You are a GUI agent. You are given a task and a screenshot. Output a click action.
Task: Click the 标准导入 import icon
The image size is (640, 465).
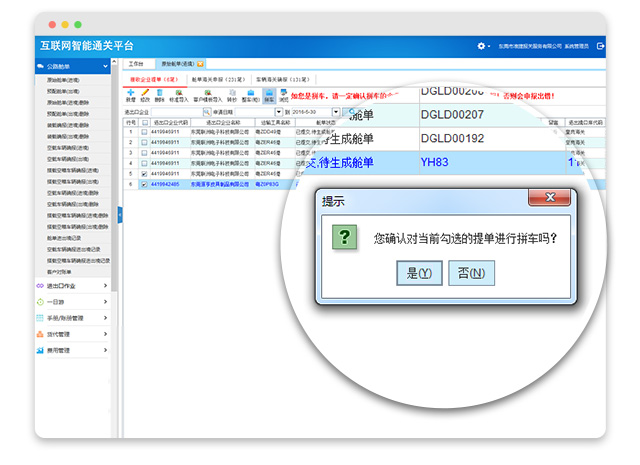(x=178, y=93)
